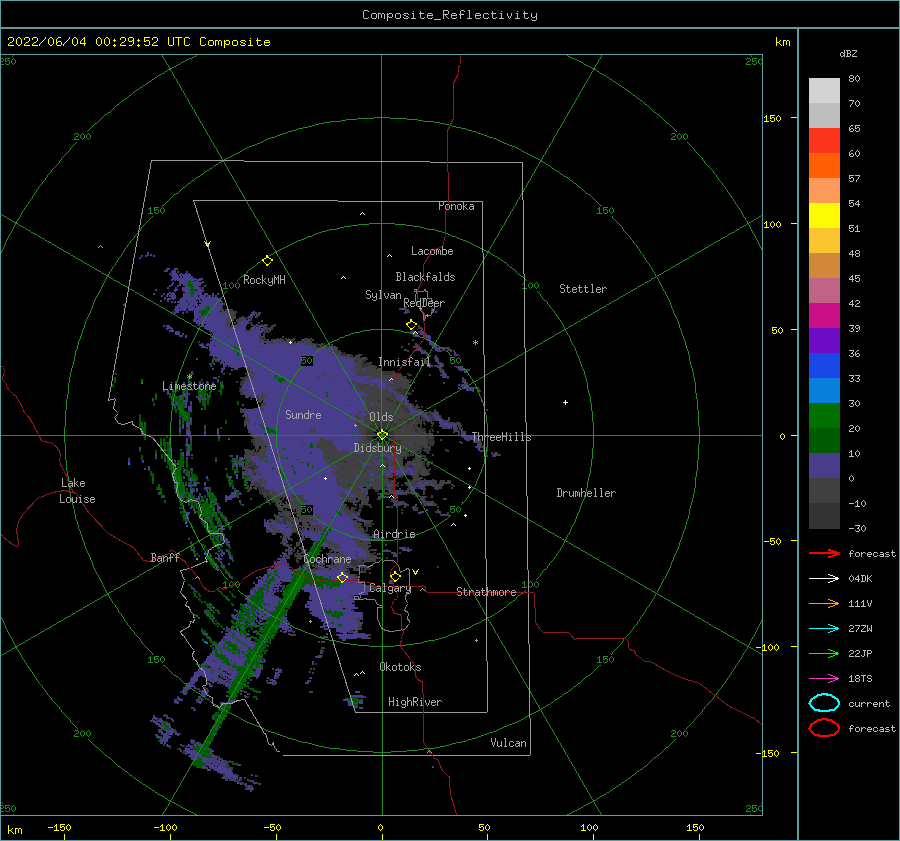Click the 2022/06/04 UTC timestamp text
This screenshot has height=841, width=900.
138,42
